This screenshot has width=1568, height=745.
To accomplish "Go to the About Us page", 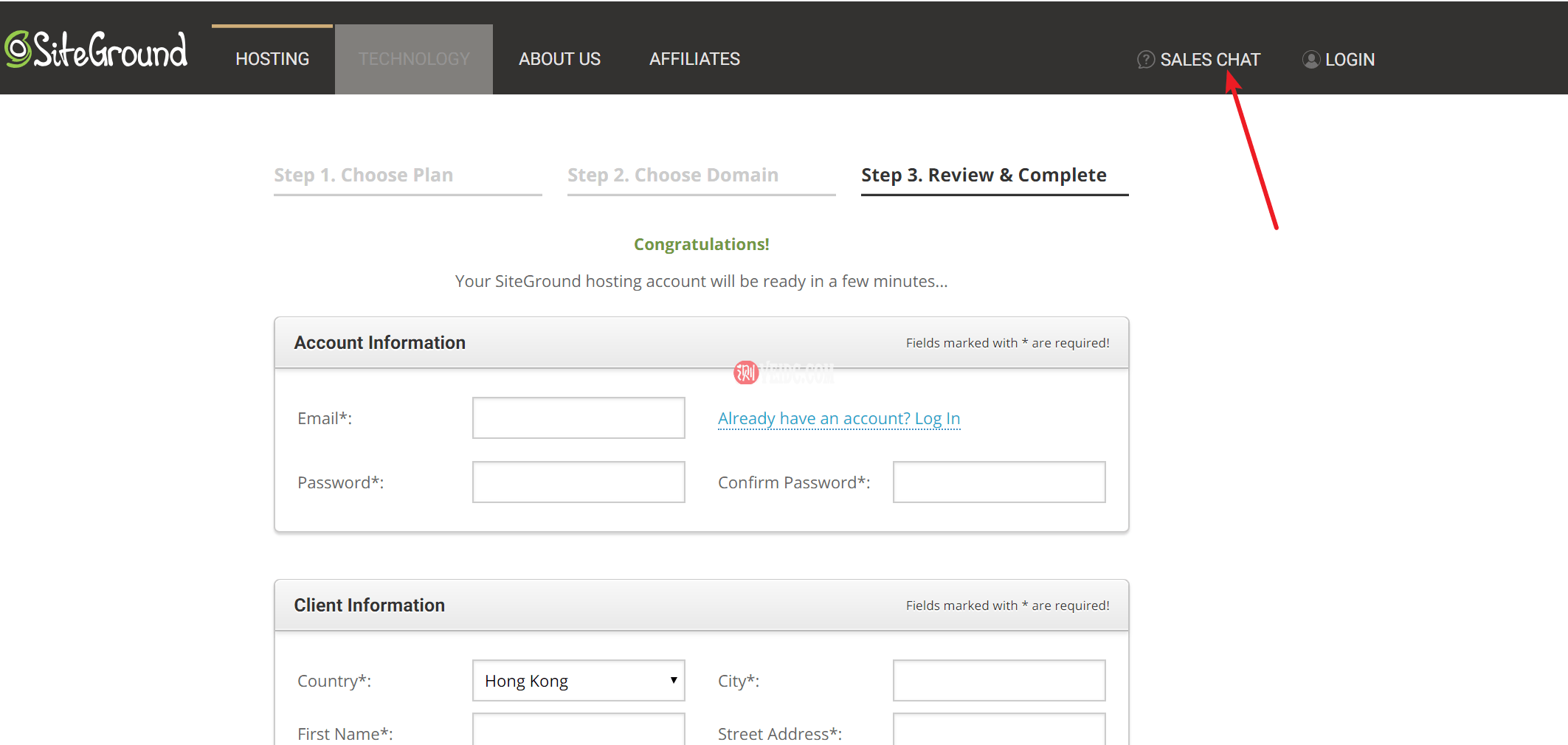I will tap(559, 59).
